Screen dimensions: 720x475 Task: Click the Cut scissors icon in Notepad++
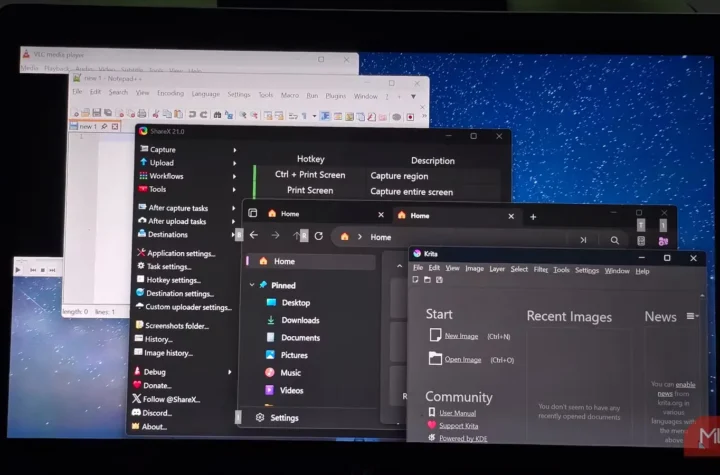(156, 113)
